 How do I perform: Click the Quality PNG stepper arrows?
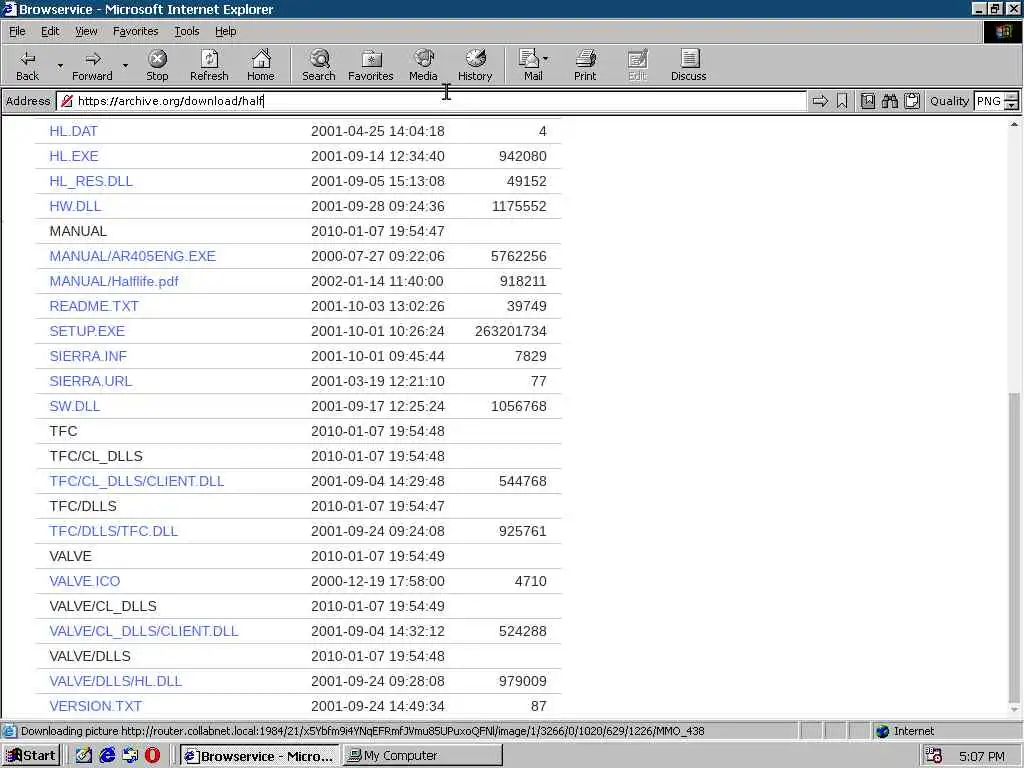[1011, 101]
